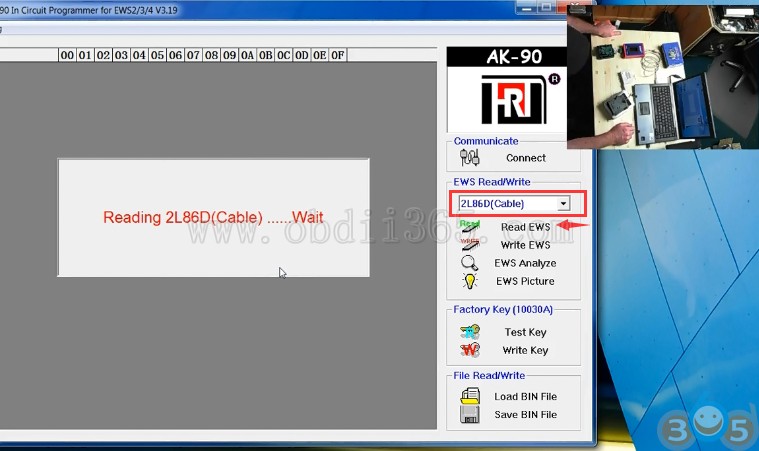759x451 pixels.
Task: Click the AK-90 window title bar text
Action: click(89, 10)
